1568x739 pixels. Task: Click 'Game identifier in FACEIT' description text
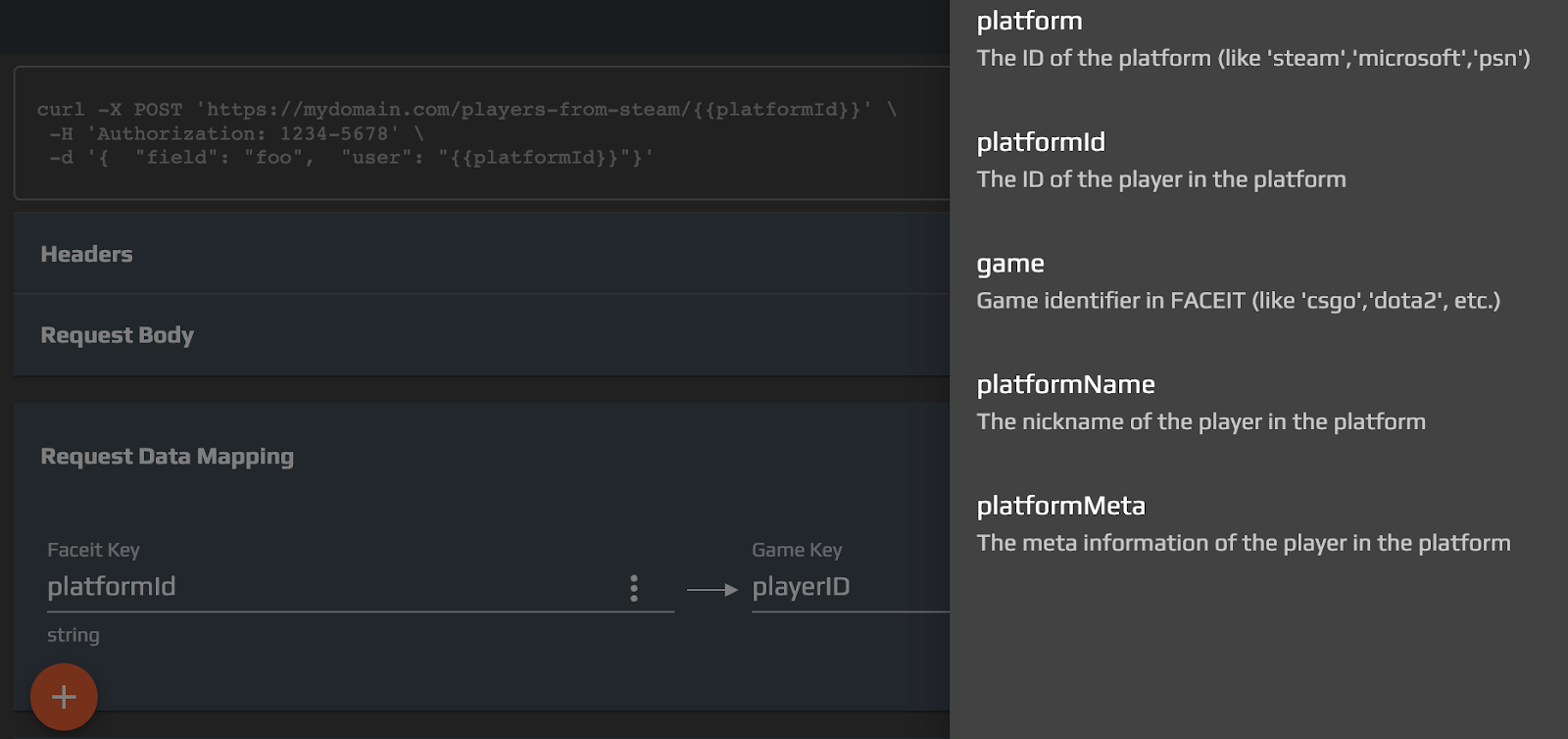click(1239, 301)
